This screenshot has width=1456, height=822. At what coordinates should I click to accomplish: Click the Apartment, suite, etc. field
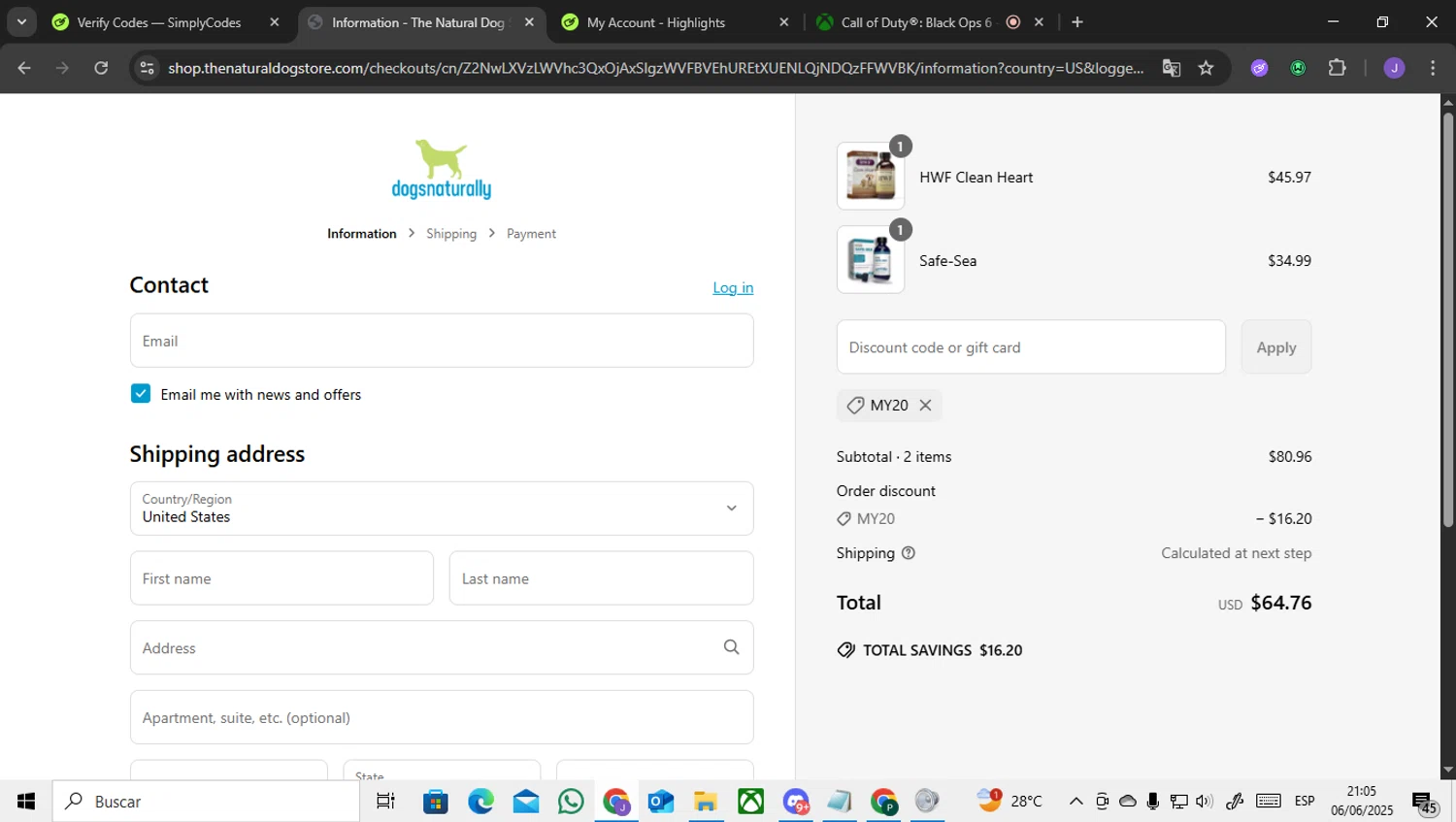pos(442,717)
